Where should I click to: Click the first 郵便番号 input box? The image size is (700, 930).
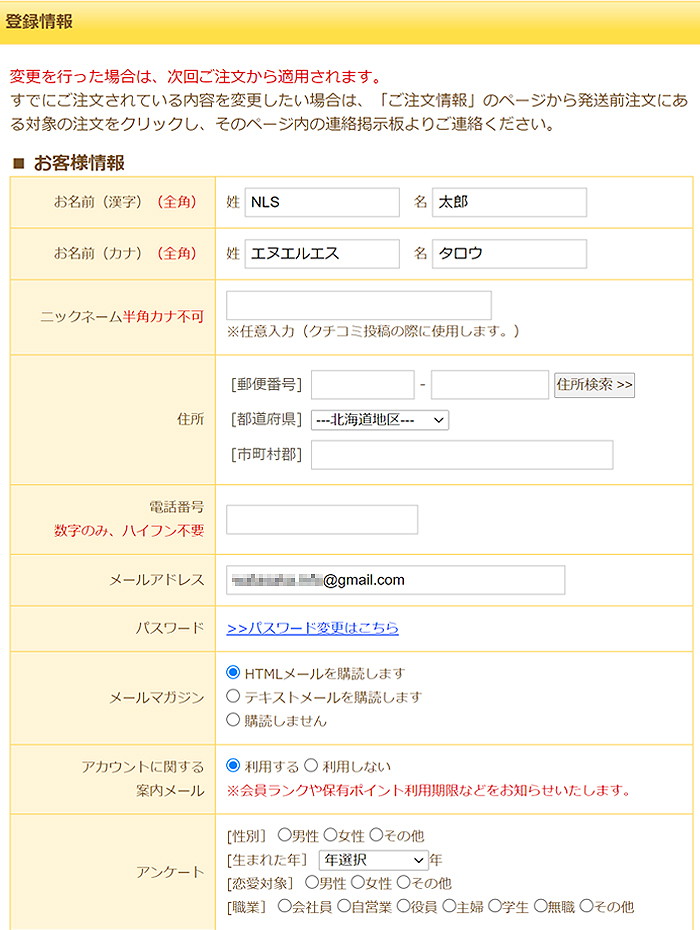[x=362, y=385]
